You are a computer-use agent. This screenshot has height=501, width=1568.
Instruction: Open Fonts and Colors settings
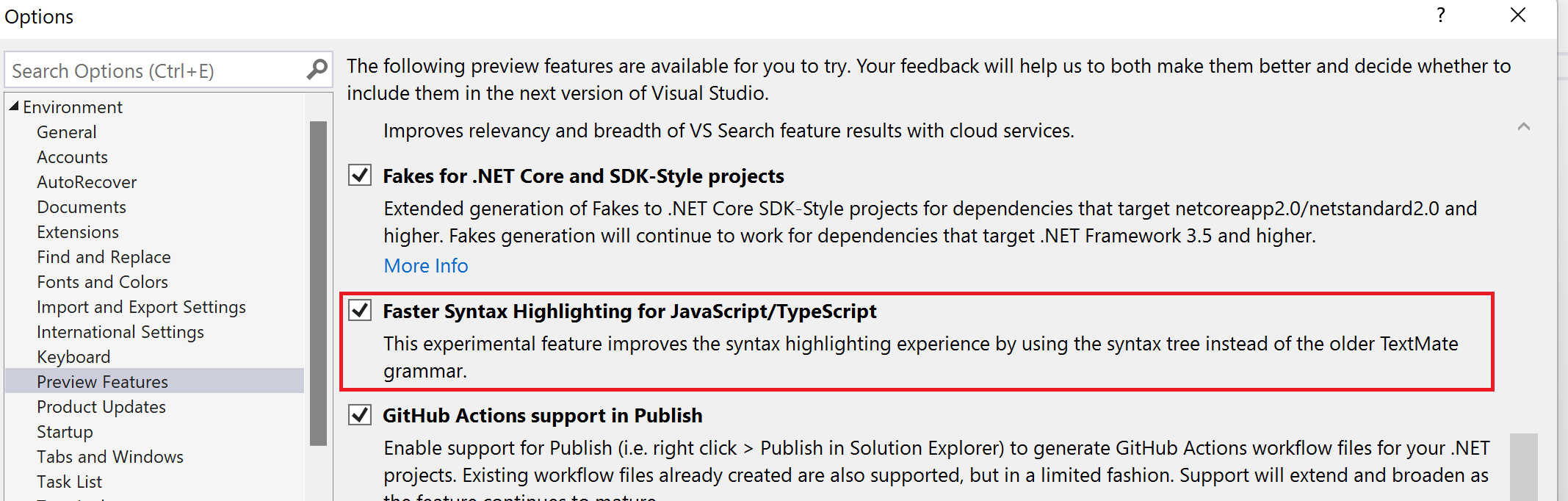pos(102,281)
